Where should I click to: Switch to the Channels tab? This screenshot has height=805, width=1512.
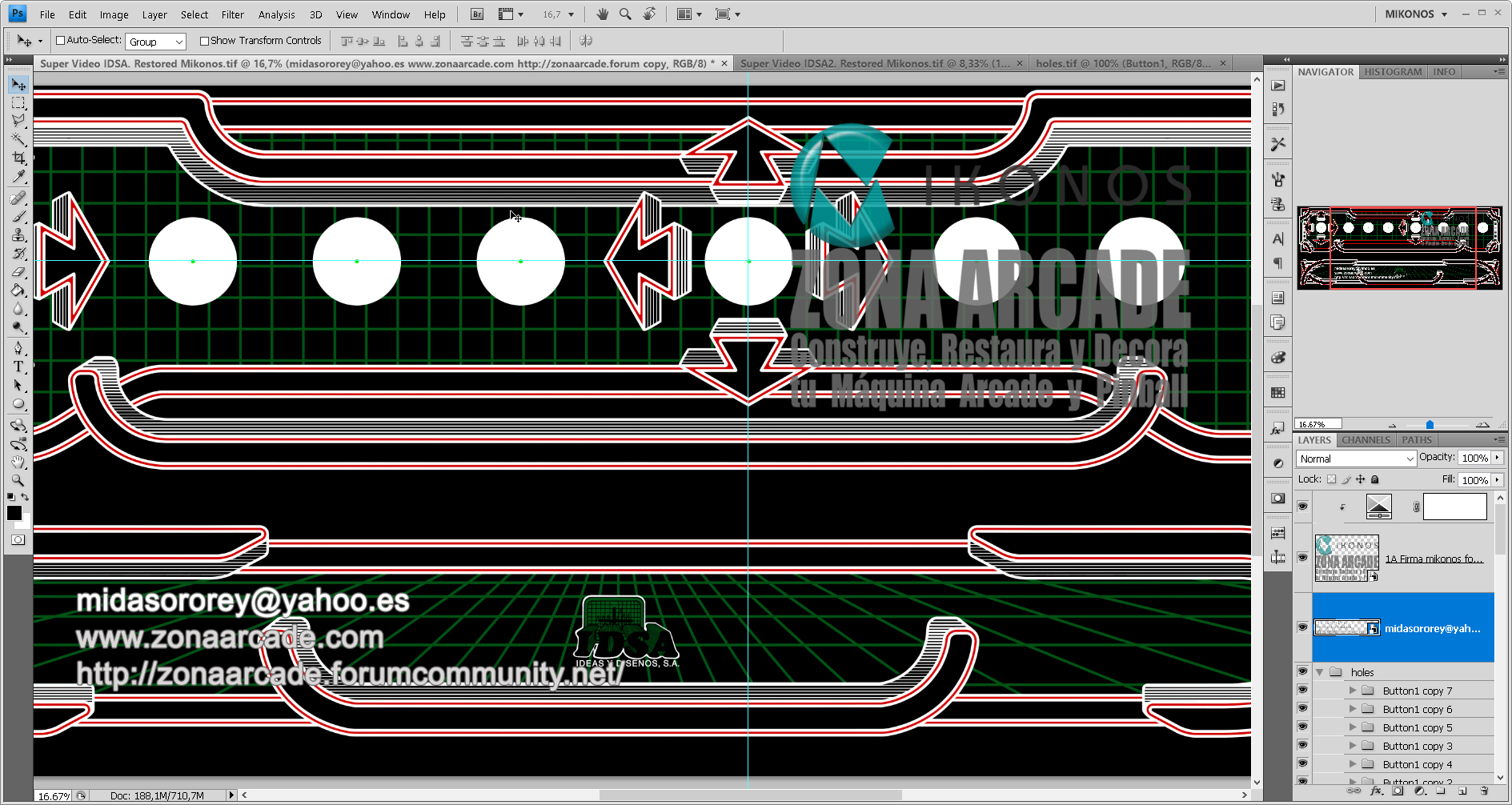click(x=1366, y=440)
